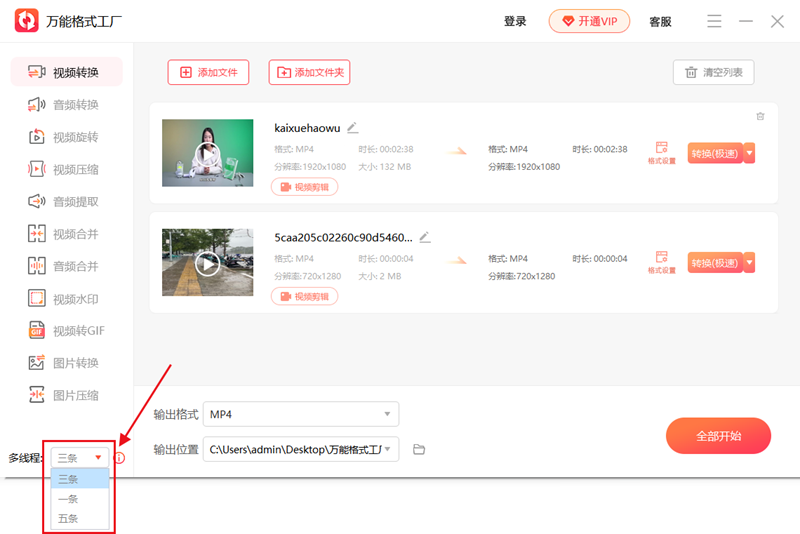Viewport: 800px width, 534px height.
Task: Click 清空列表 to clear list
Action: click(x=713, y=72)
